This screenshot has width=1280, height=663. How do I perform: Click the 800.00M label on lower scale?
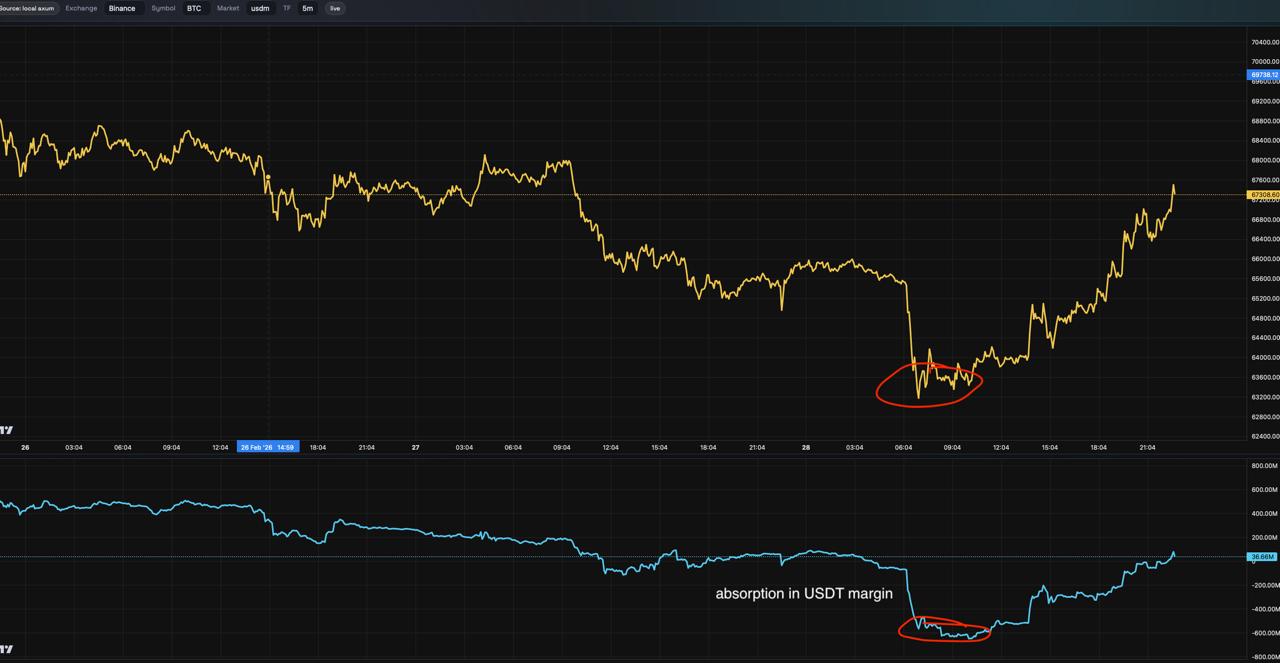(x=1264, y=466)
